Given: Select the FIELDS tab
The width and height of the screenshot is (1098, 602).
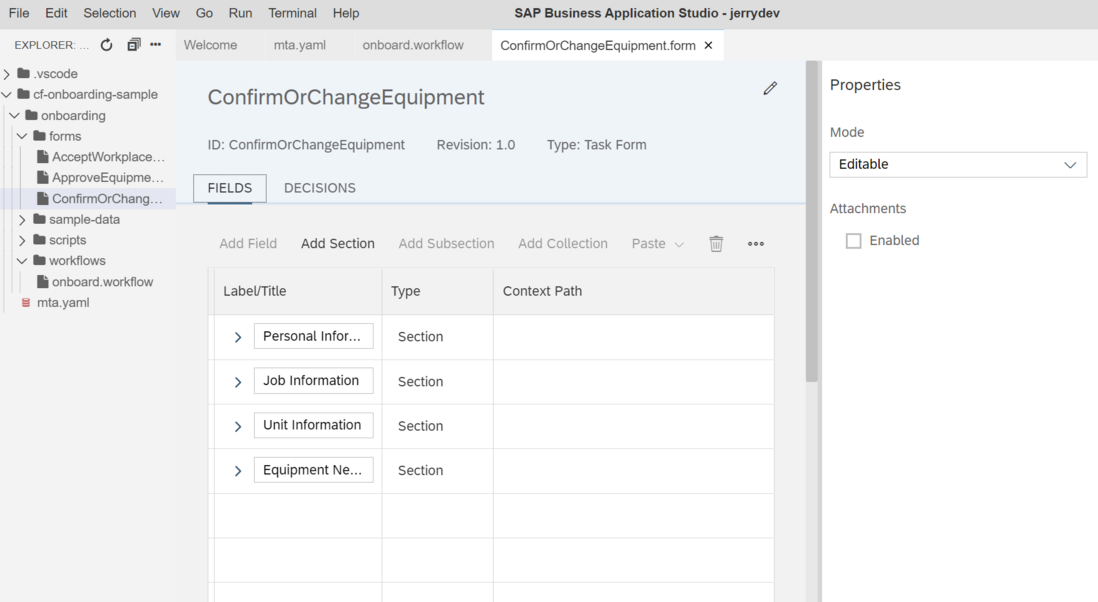Looking at the screenshot, I should (x=230, y=188).
